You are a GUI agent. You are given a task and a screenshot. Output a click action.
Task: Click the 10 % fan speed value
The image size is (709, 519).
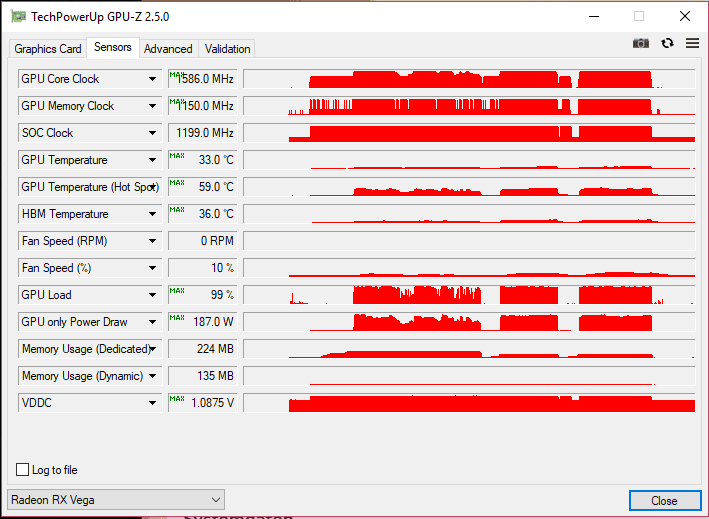pos(203,268)
